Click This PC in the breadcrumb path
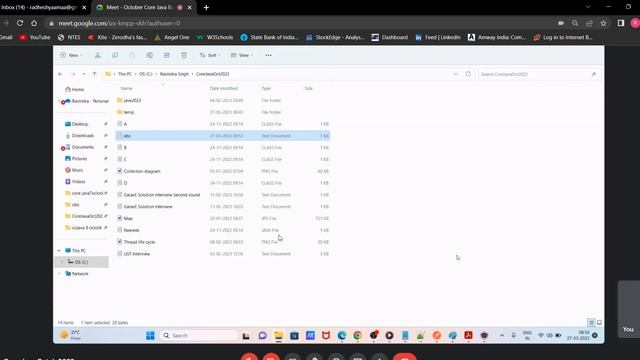Screen dimensions: 640x360 pos(125,74)
